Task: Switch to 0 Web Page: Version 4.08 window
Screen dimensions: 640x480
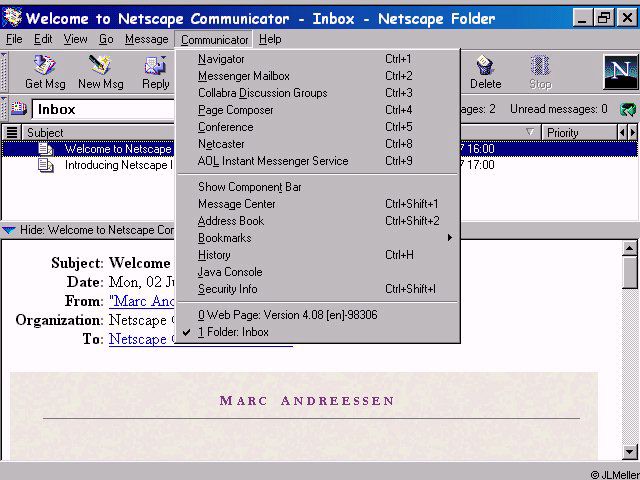Action: (x=318, y=315)
